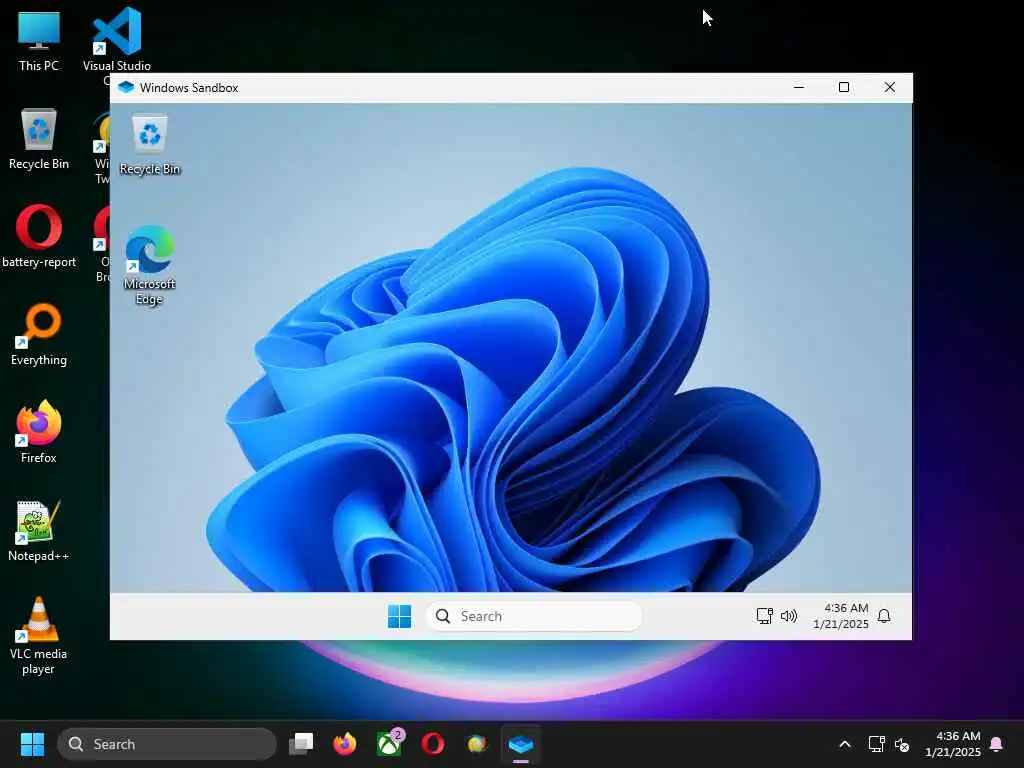Select the Notepad++ desktop shortcut
Image resolution: width=1024 pixels, height=768 pixels.
coord(39,531)
